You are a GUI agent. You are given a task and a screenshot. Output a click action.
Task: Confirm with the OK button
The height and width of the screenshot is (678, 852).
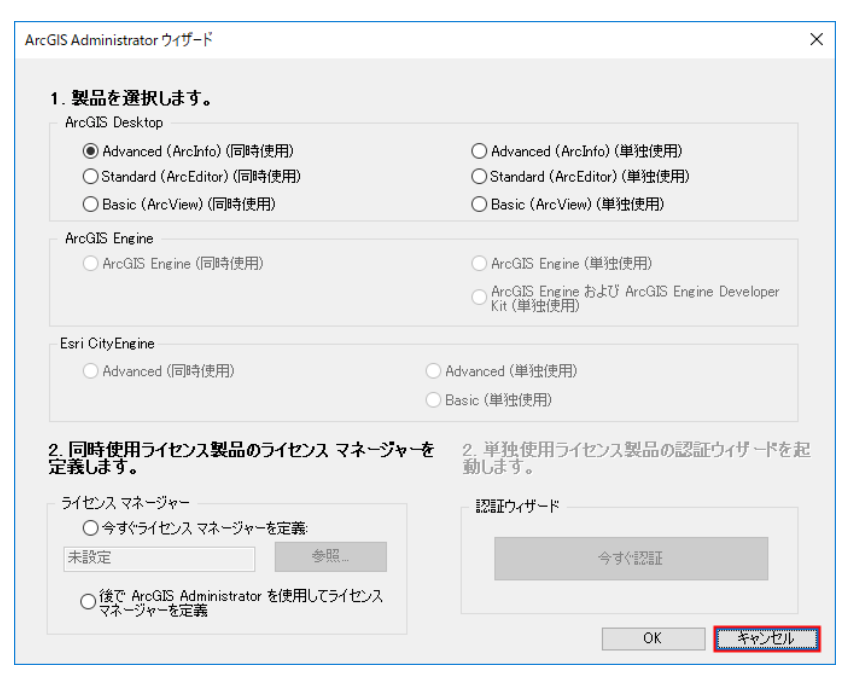click(x=653, y=638)
